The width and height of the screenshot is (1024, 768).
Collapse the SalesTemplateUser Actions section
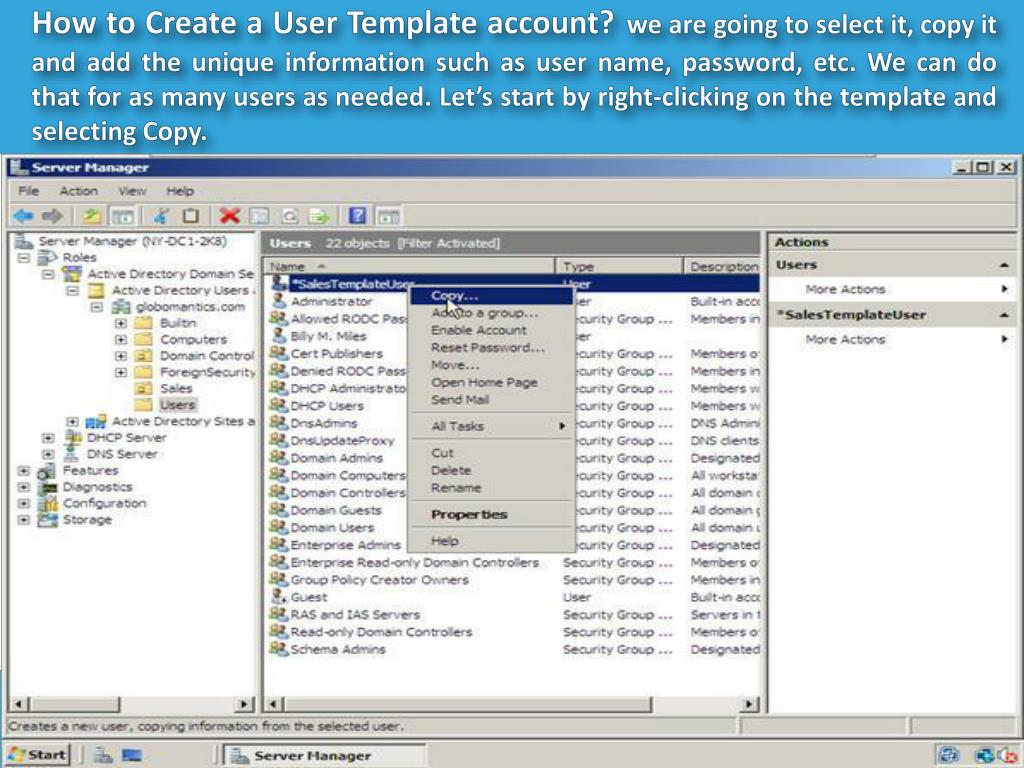pos(1004,315)
